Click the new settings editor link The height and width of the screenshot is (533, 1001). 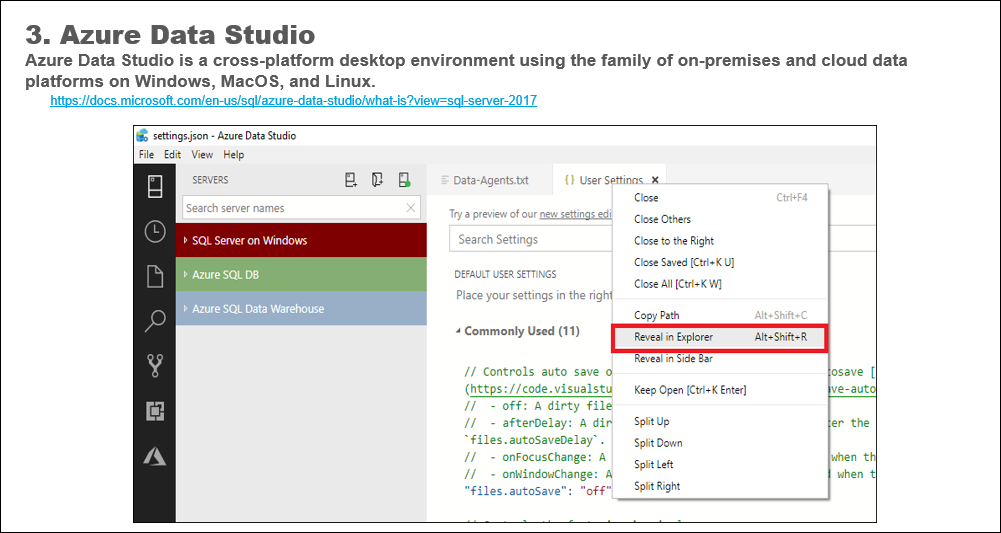(x=576, y=214)
